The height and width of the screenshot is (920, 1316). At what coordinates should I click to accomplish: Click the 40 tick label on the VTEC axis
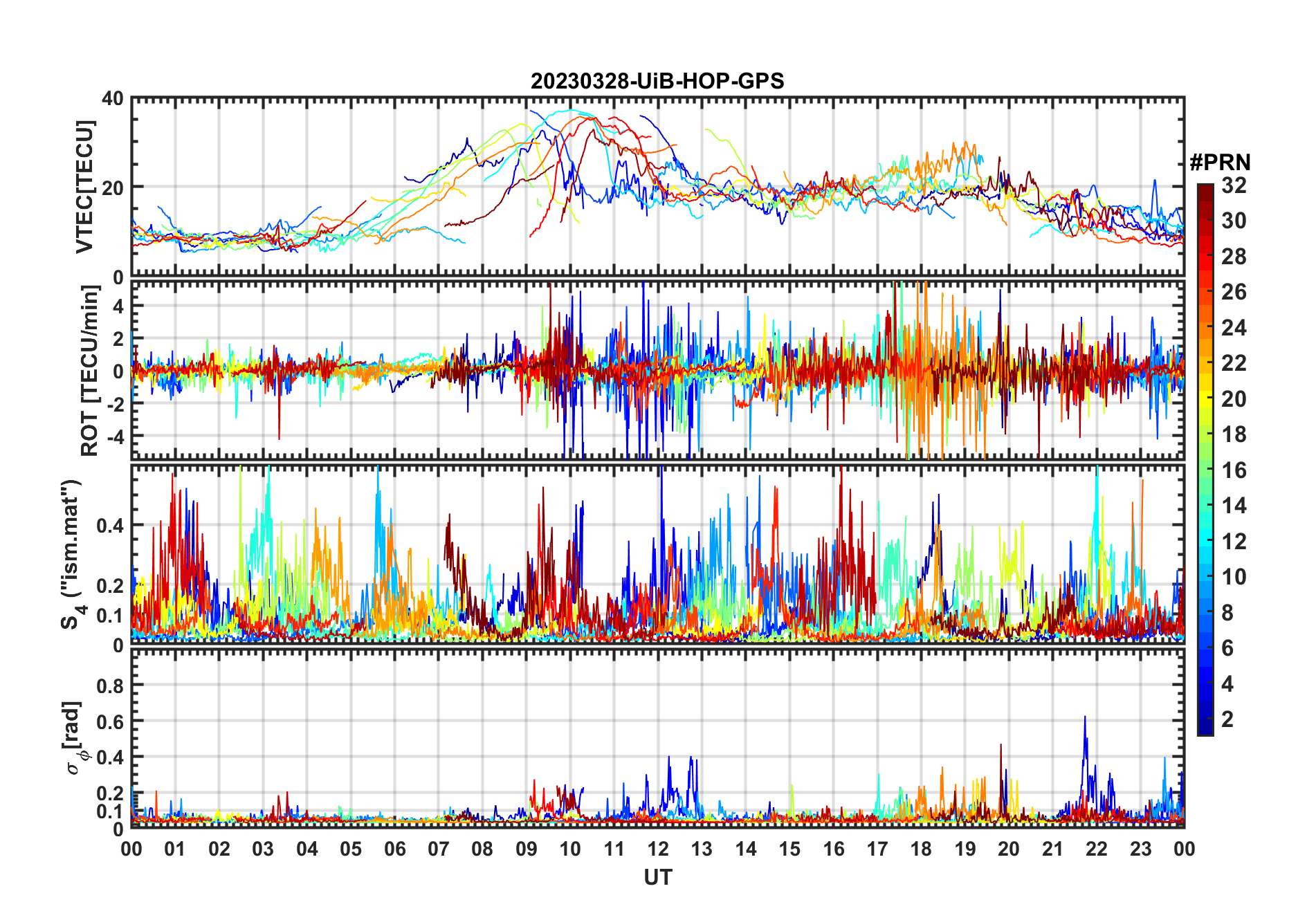tap(112, 99)
